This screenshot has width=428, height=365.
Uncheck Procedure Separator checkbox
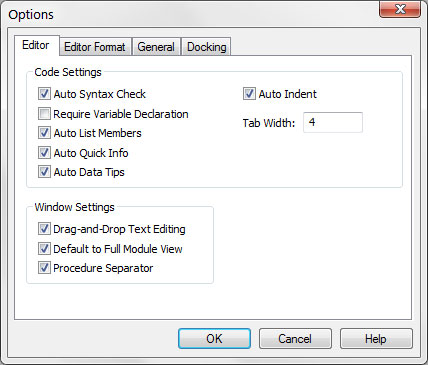click(x=44, y=268)
